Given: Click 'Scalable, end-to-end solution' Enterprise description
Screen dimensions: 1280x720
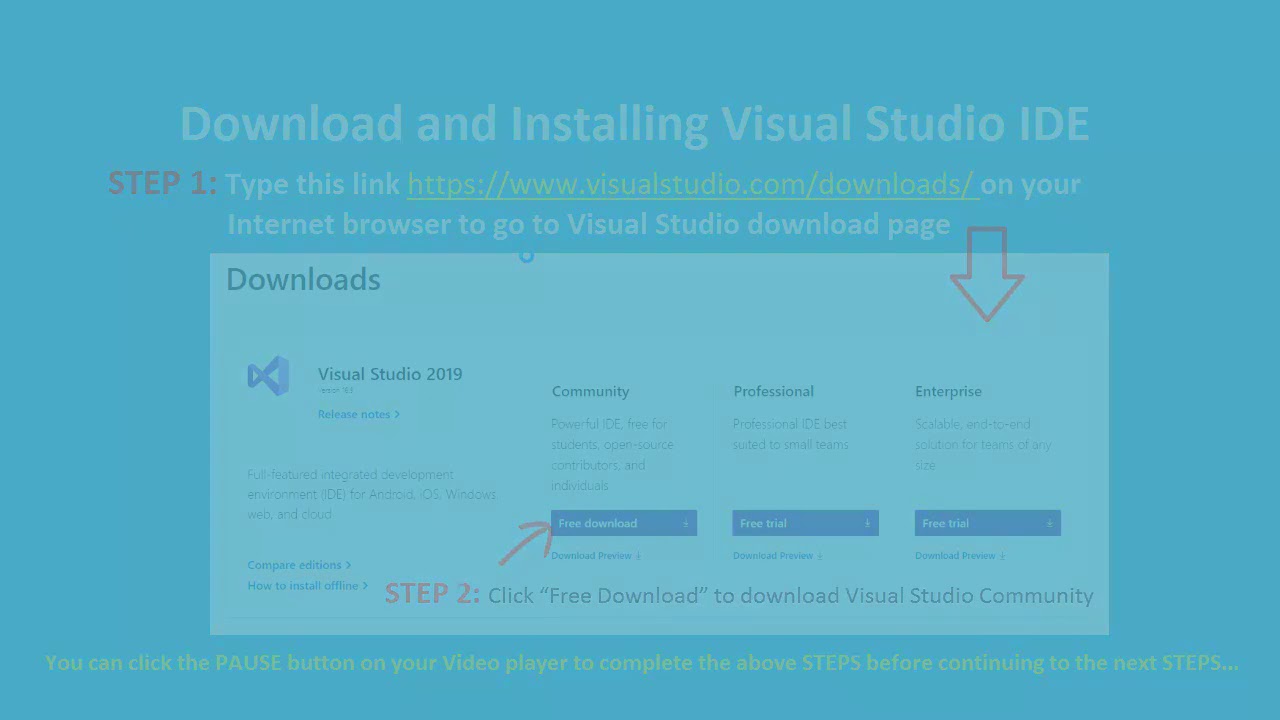Looking at the screenshot, I should 983,444.
